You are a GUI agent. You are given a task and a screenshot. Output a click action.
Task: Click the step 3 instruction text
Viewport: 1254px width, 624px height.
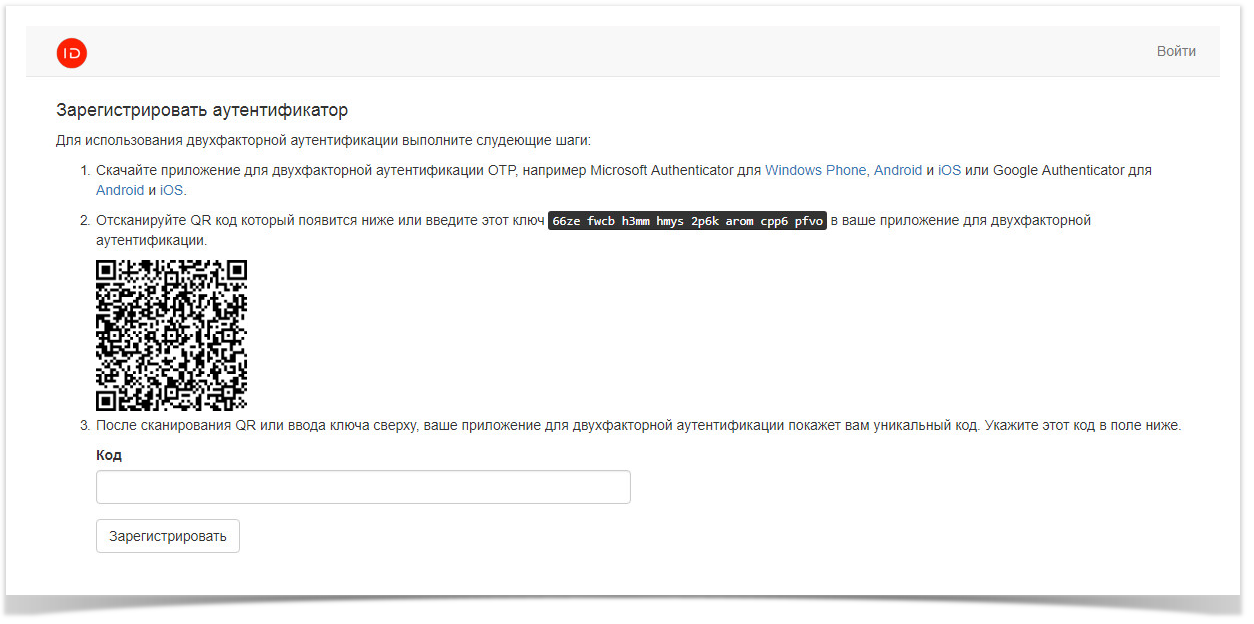click(x=638, y=425)
